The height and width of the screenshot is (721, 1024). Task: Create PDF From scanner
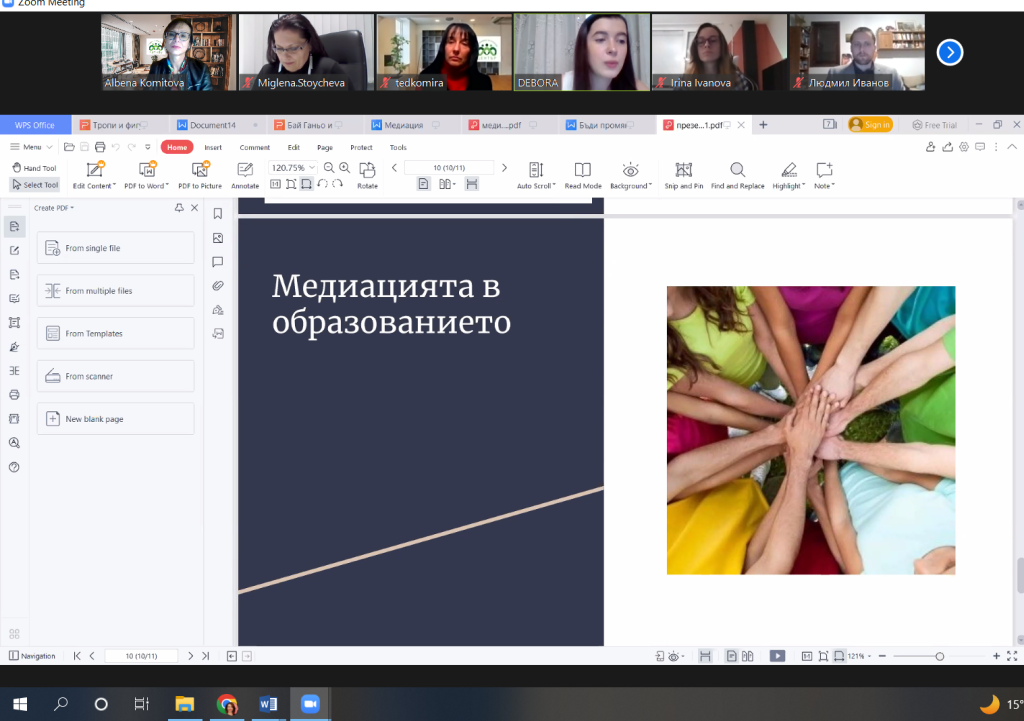[116, 376]
